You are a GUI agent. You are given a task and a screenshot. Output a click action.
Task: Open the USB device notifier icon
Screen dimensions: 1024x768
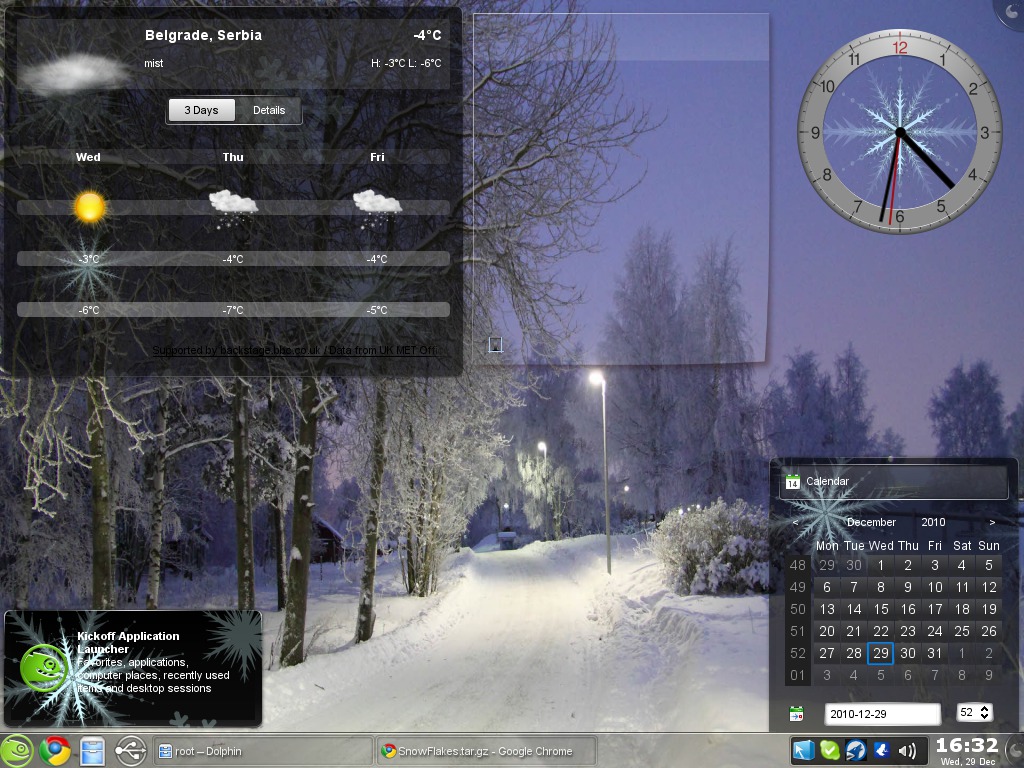[x=129, y=751]
